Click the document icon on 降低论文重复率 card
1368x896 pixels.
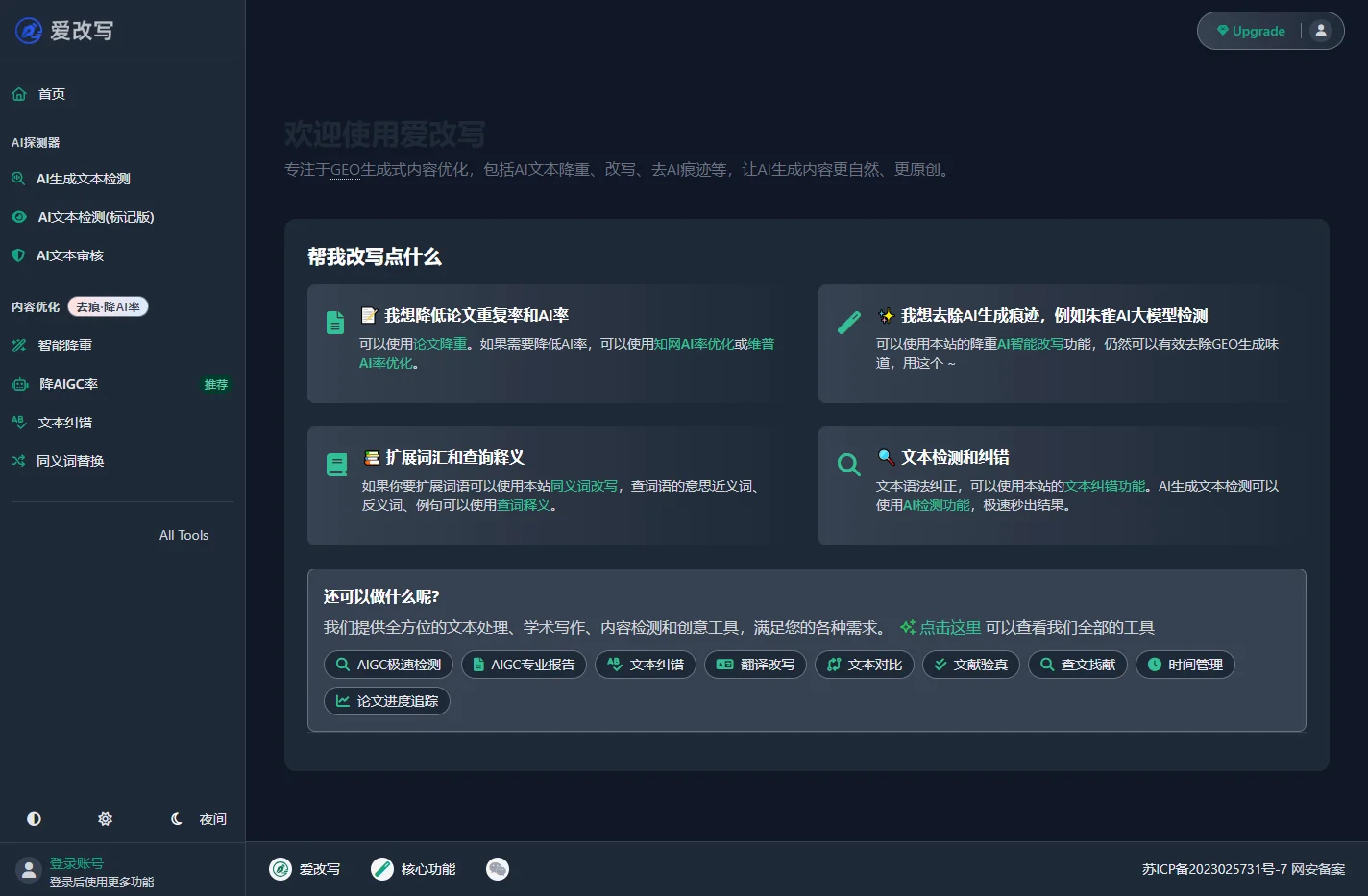coord(335,323)
